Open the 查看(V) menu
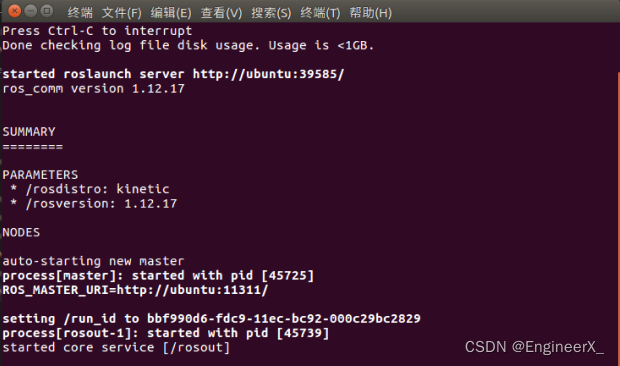This screenshot has width=620, height=366. (221, 13)
